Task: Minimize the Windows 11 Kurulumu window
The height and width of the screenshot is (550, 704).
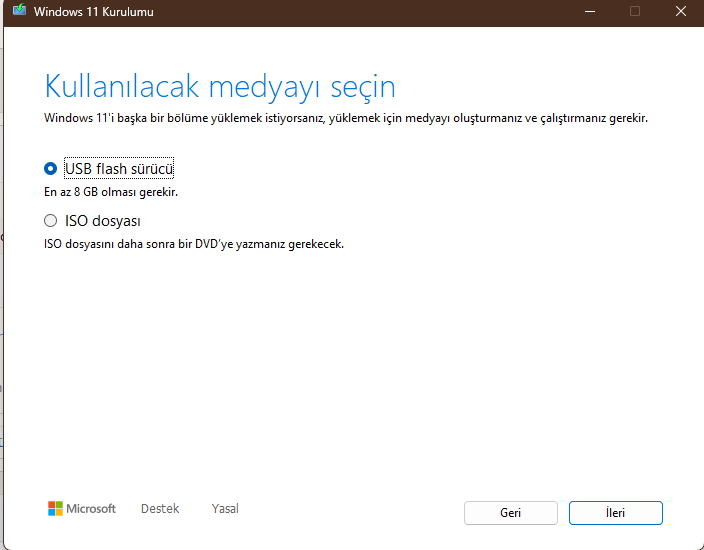Action: click(x=590, y=11)
